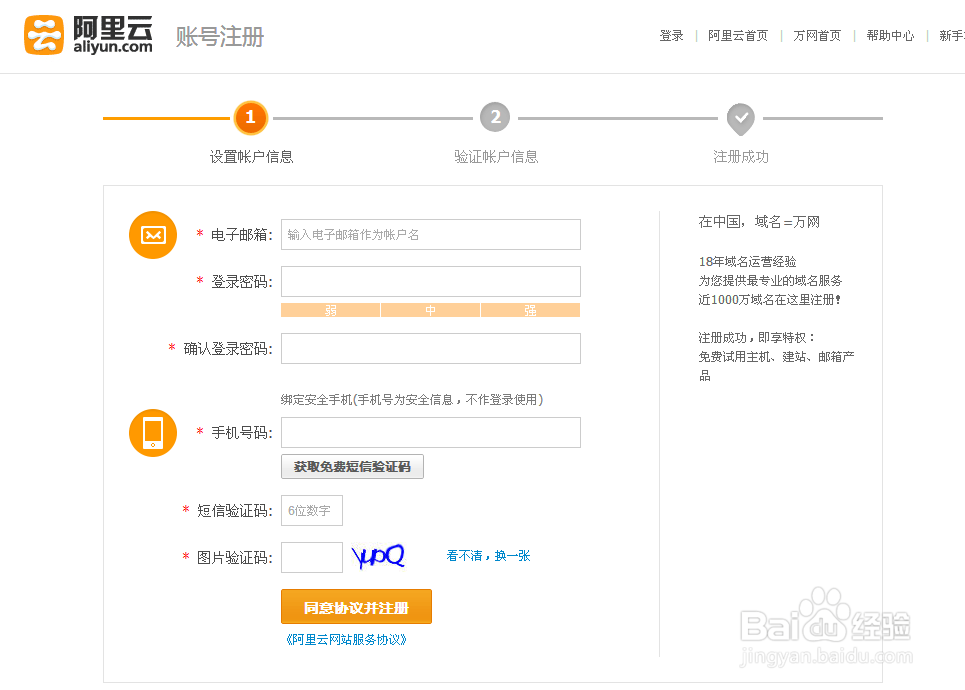Open the 登录 login link
Image resolution: width=965 pixels, height=690 pixels.
(x=671, y=36)
